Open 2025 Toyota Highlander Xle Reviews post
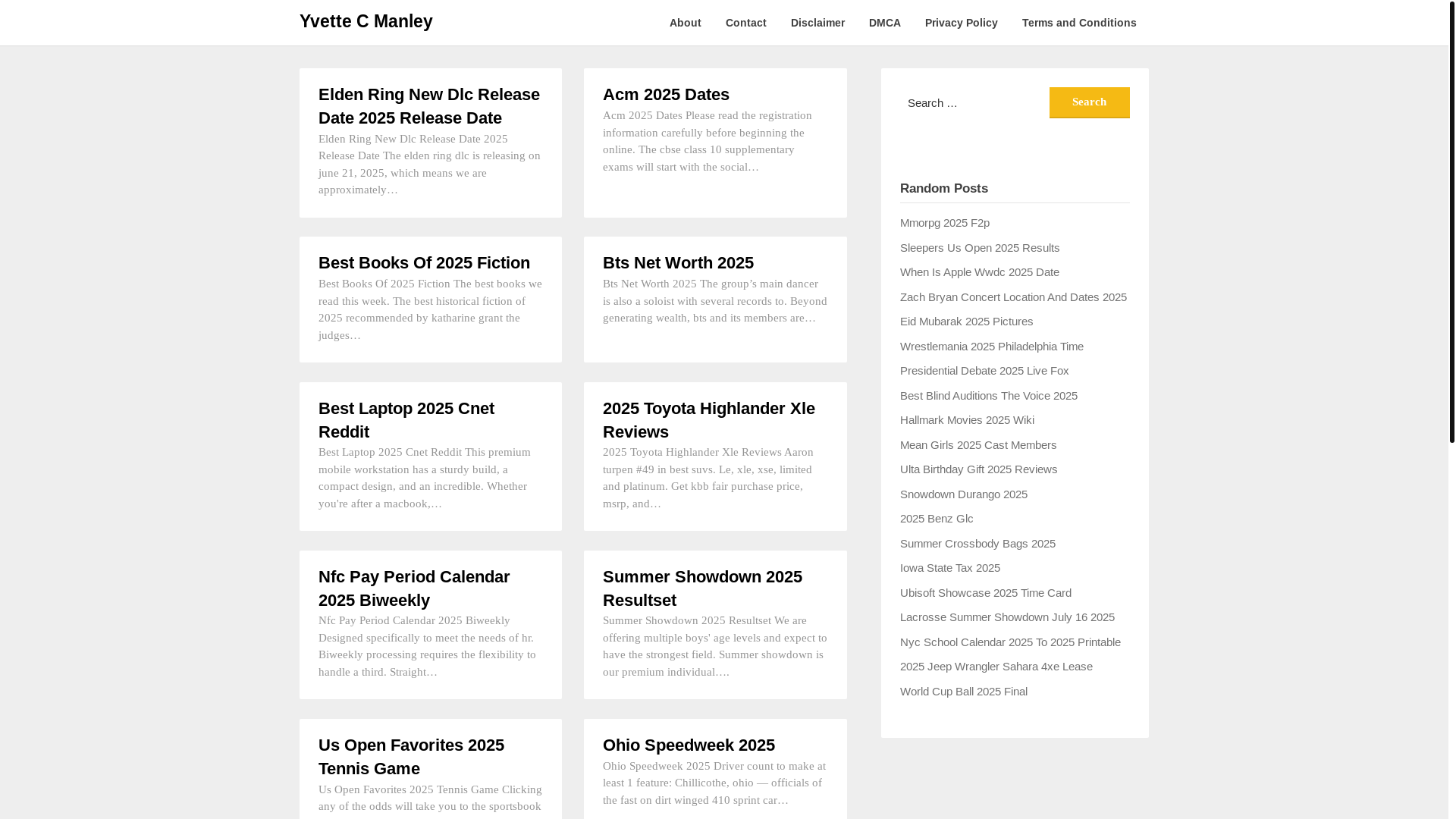This screenshot has height=819, width=1456. point(709,420)
